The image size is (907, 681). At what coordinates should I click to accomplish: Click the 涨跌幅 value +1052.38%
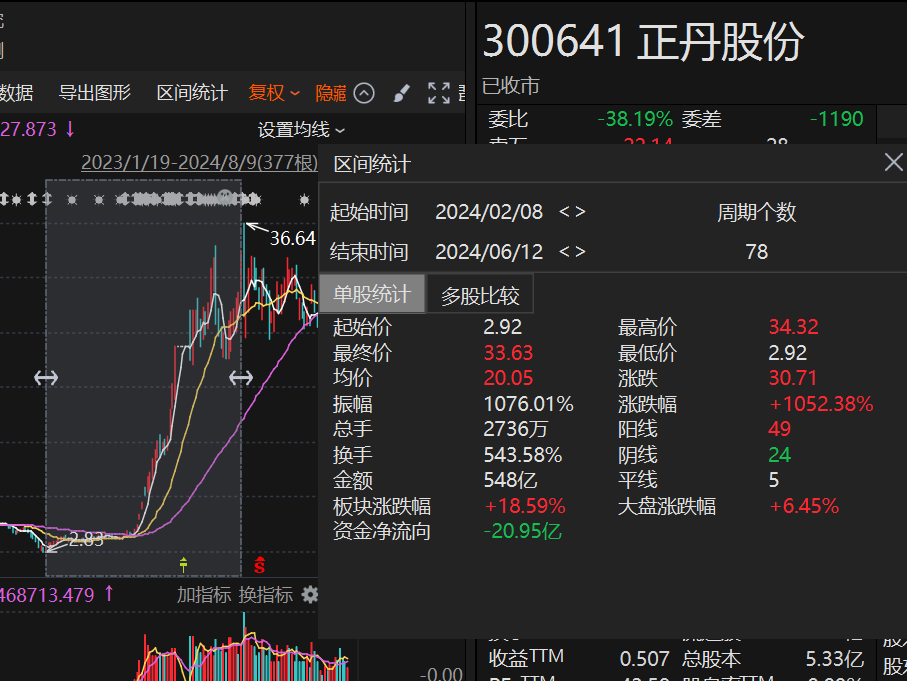[821, 404]
